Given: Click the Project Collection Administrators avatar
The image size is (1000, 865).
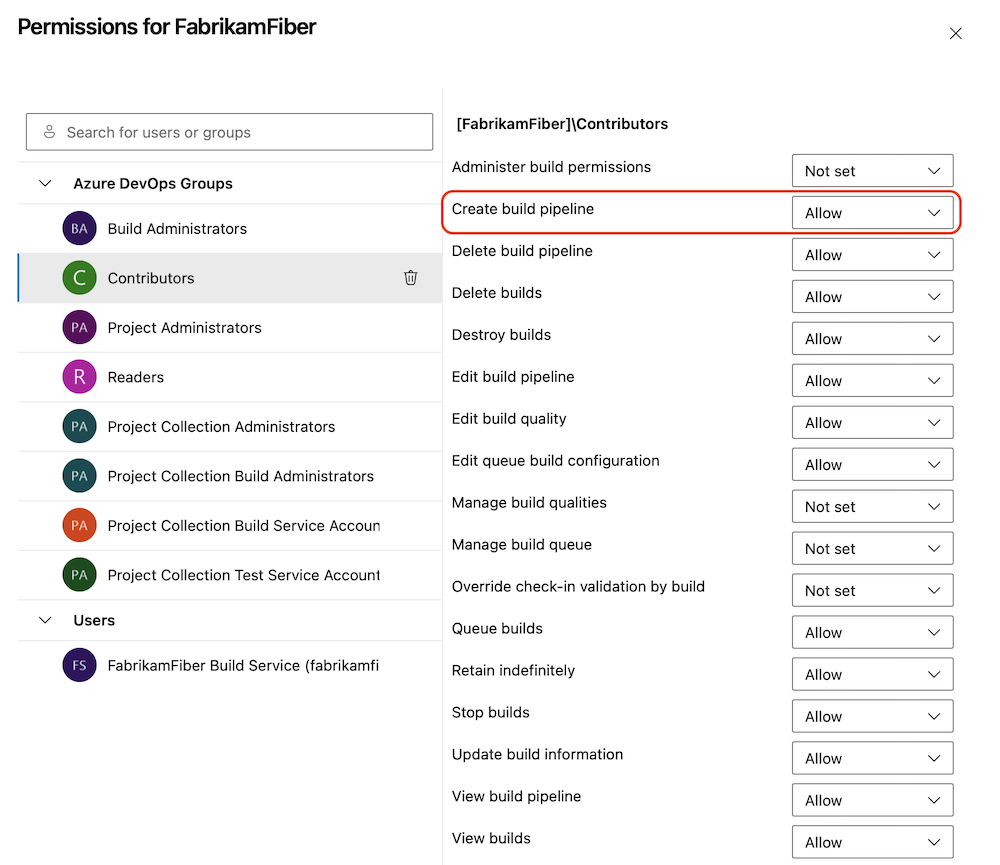Looking at the screenshot, I should [79, 426].
